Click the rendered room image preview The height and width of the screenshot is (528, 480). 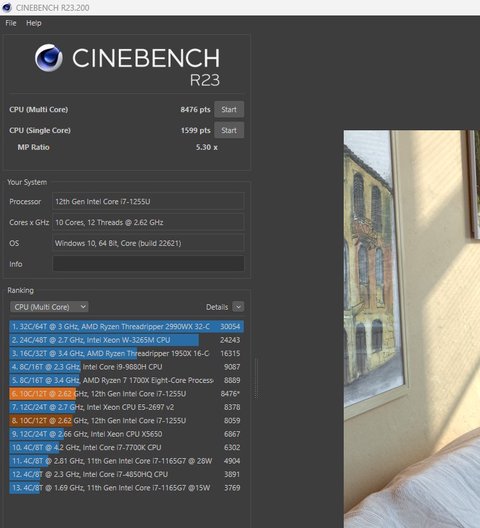(412, 329)
